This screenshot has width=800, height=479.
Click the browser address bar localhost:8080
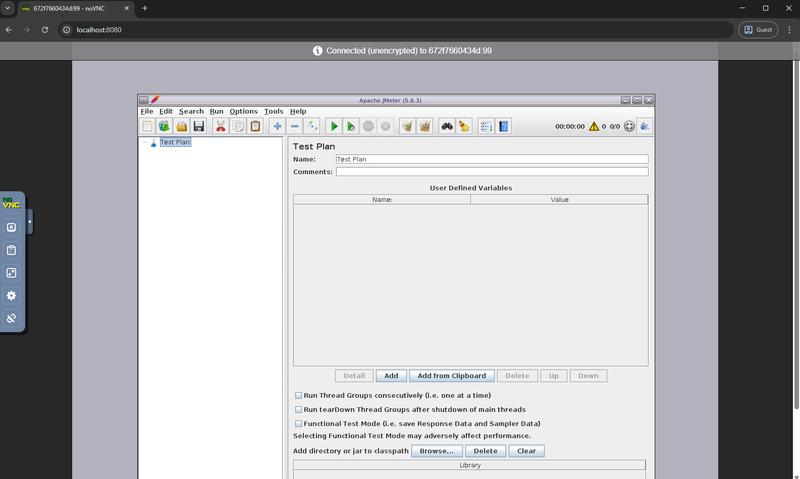[396, 30]
